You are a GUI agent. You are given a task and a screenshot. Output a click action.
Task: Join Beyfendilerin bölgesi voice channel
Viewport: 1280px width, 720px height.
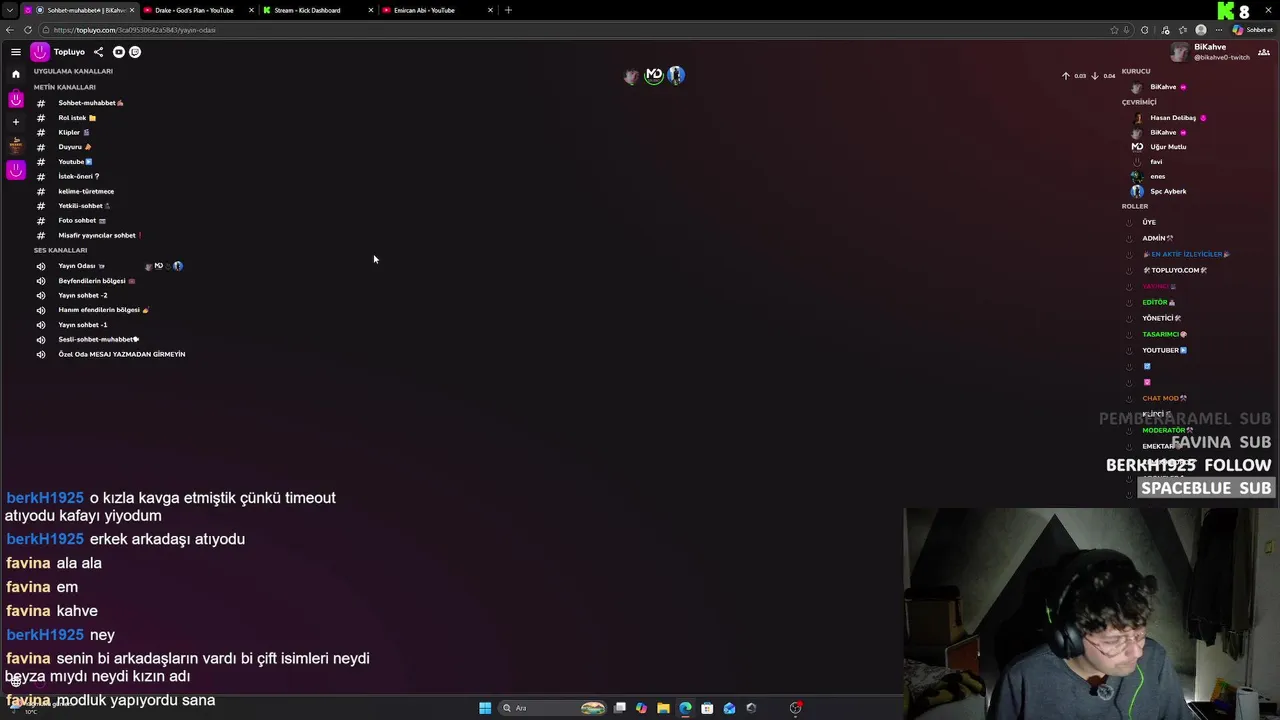(x=96, y=281)
